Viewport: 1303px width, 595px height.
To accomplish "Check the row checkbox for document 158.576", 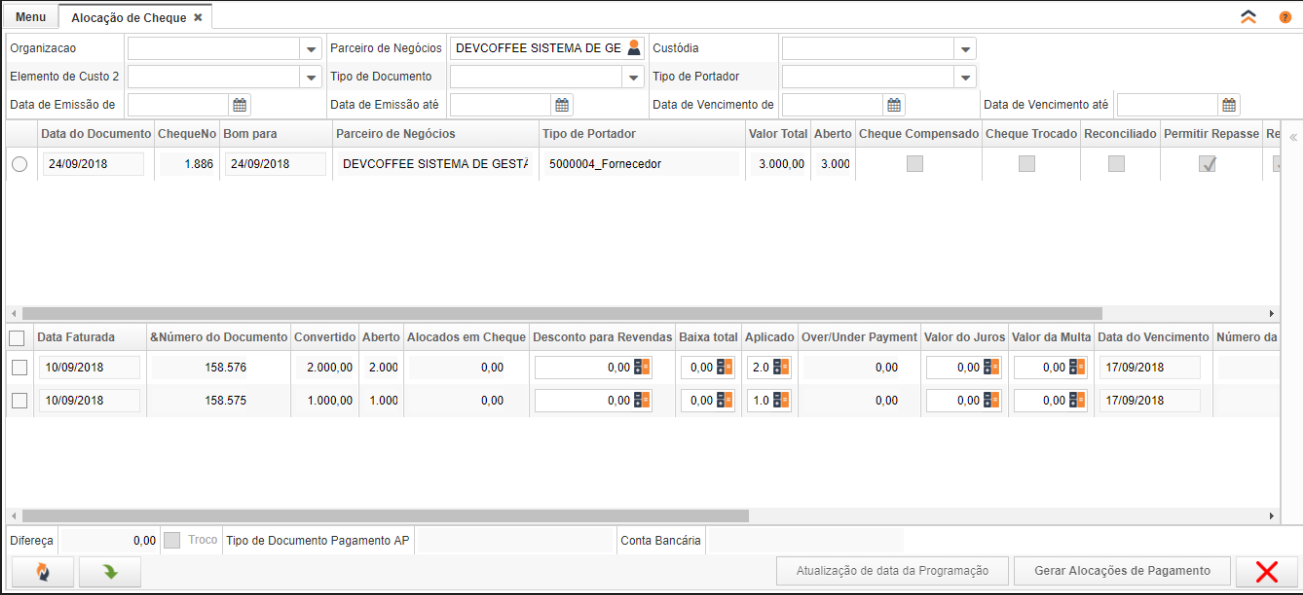I will click(20, 368).
